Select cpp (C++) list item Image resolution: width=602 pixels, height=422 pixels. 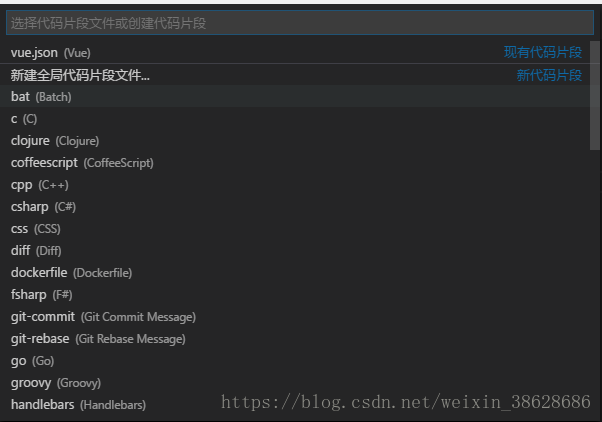40,185
